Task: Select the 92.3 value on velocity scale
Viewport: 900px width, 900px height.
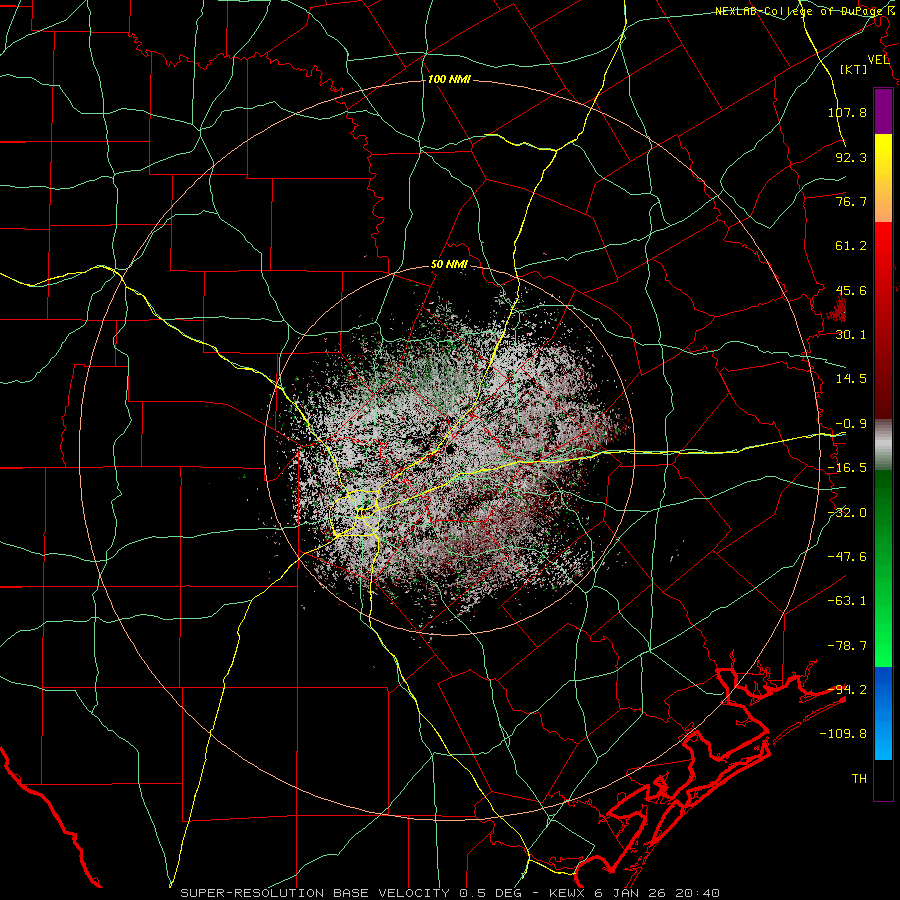Action: (851, 157)
